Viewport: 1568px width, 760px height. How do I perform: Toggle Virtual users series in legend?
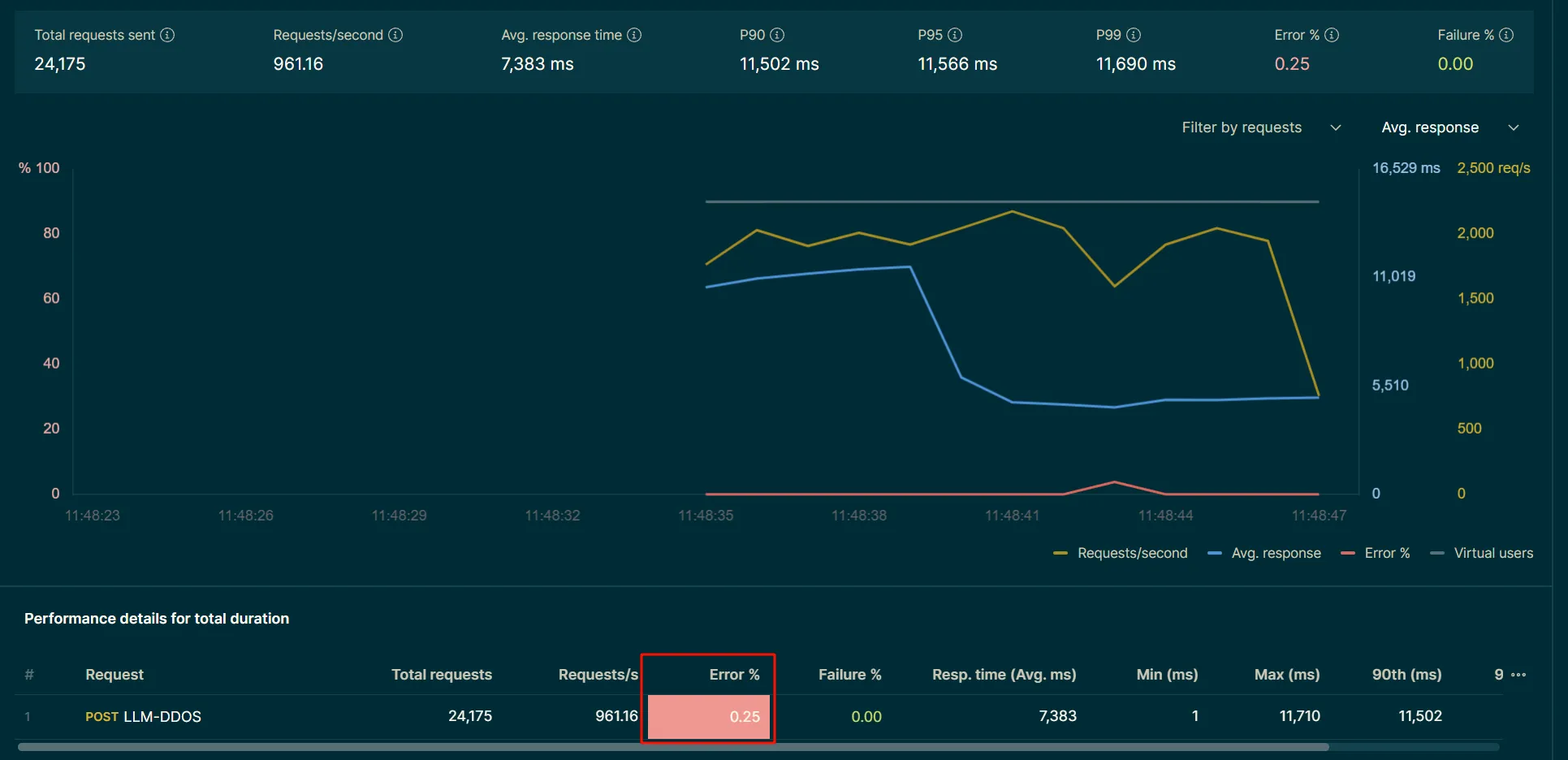1482,553
